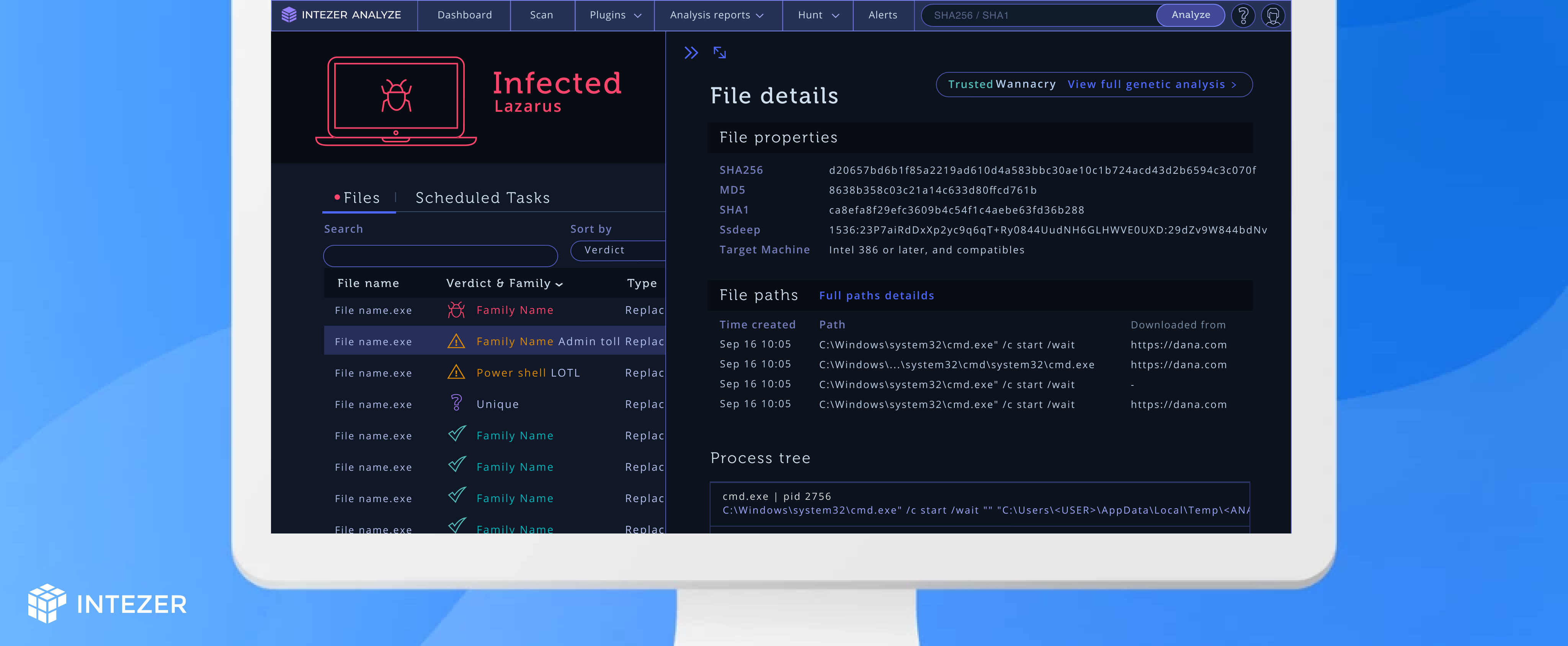
Task: Click the Analyze button
Action: point(1190,15)
